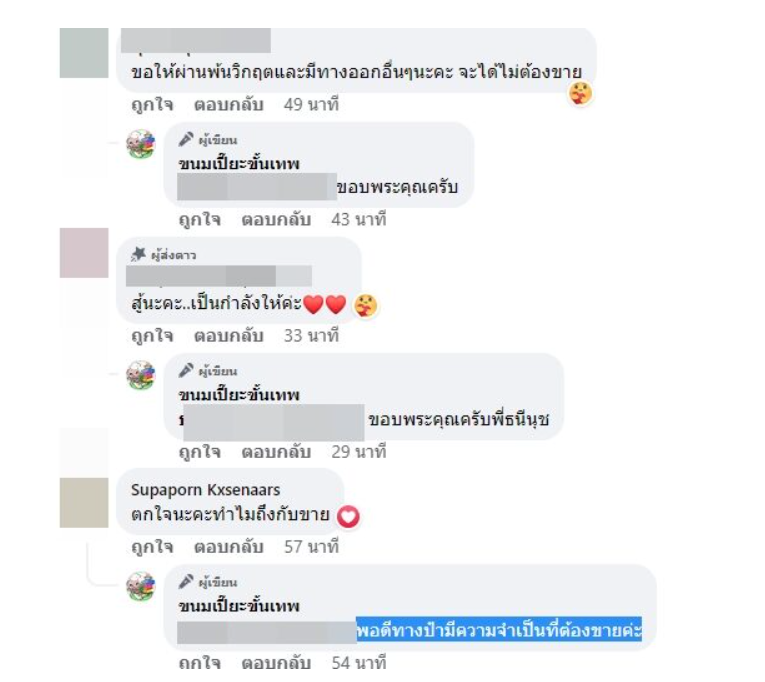The height and width of the screenshot is (682, 765).
Task: Like the comment posted 49 minutes ago
Action: 152,104
